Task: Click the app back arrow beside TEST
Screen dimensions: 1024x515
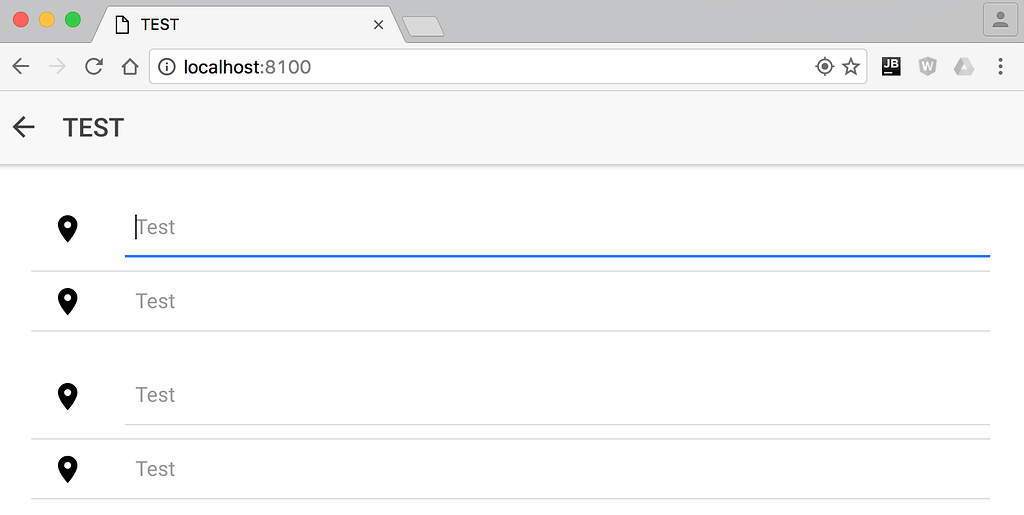Action: 24,127
